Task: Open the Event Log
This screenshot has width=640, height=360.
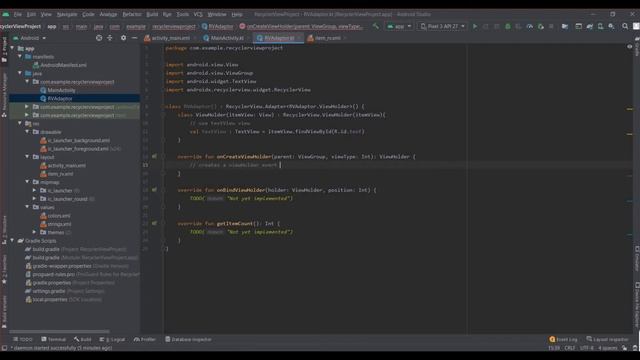Action: 564,340
